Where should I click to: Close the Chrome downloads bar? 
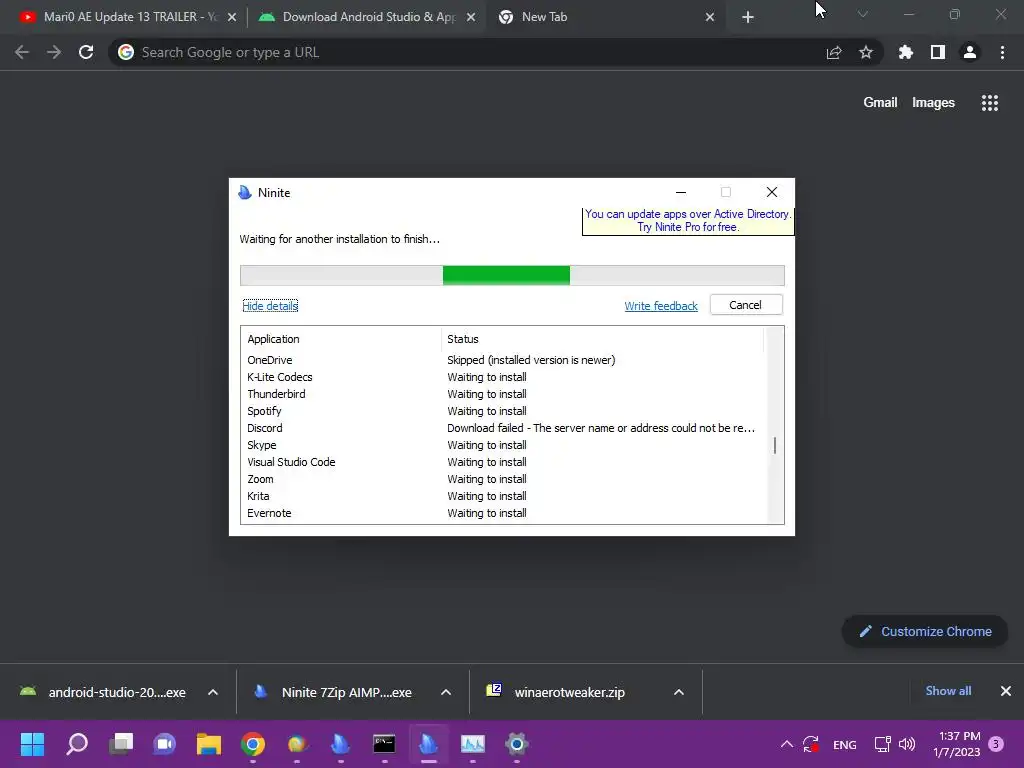pyautogui.click(x=1006, y=691)
